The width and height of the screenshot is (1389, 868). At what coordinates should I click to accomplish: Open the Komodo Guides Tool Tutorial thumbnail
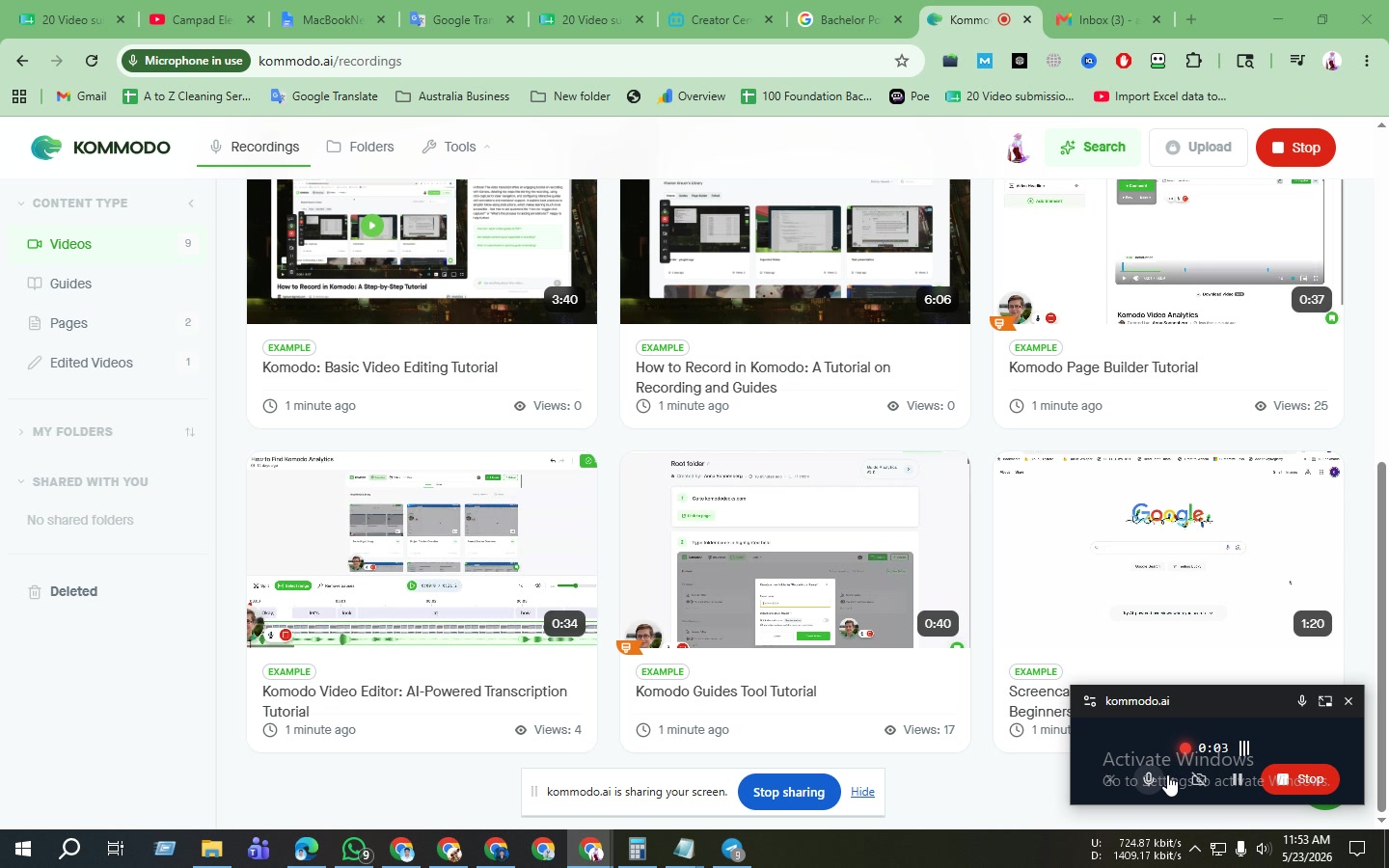795,550
